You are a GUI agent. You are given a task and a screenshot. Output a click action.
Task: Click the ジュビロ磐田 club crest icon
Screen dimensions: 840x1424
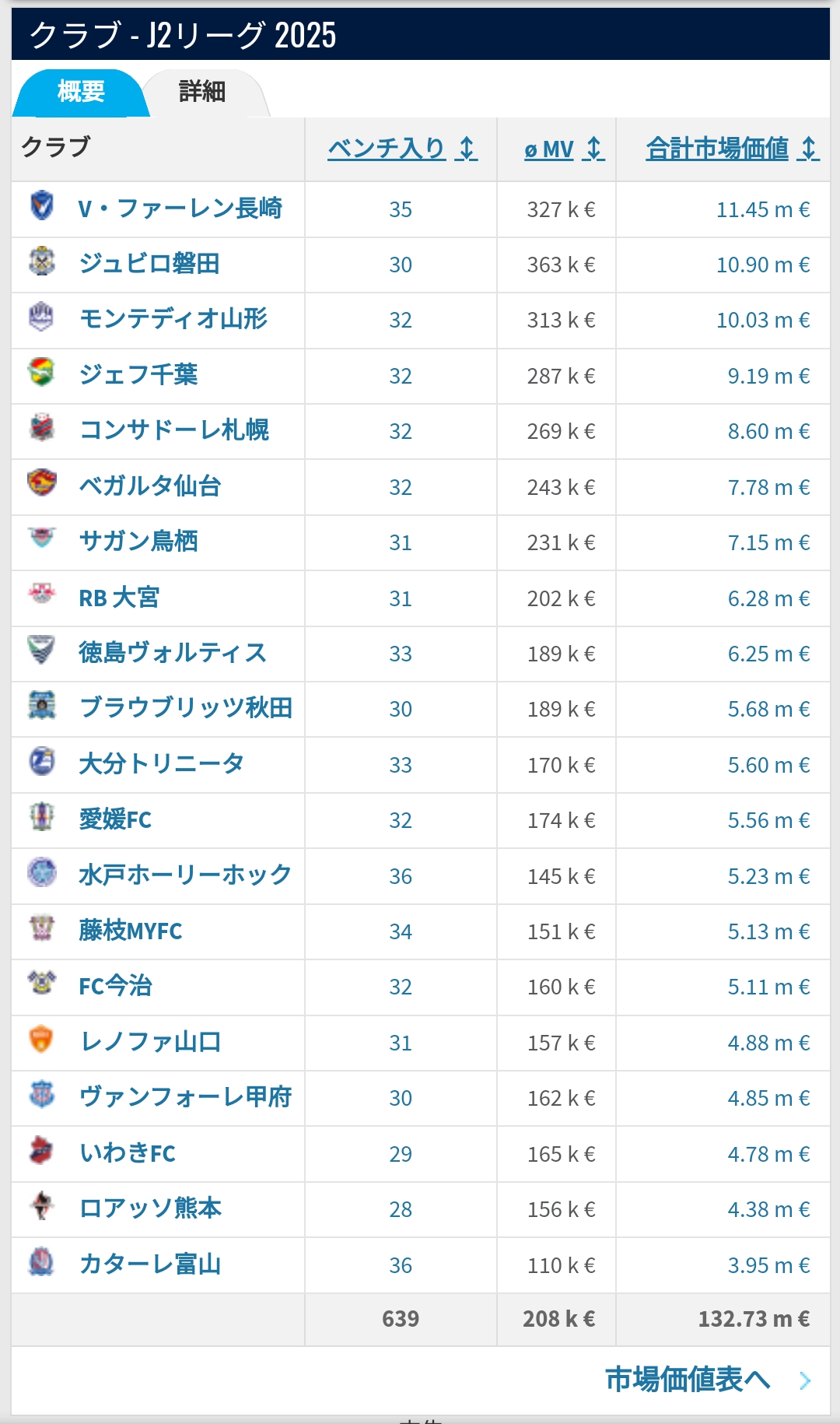42,261
